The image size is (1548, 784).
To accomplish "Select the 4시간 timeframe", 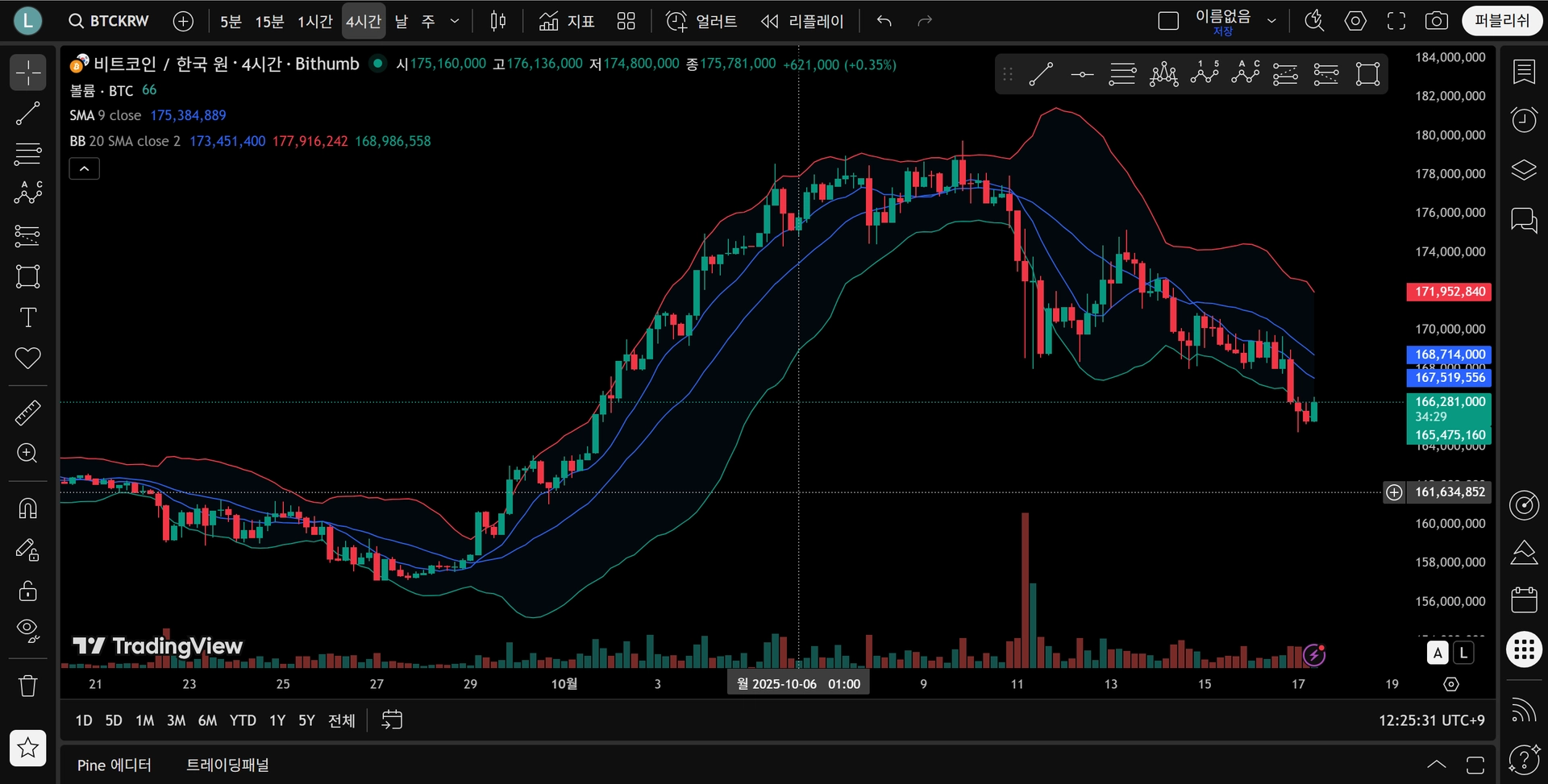I will point(363,21).
